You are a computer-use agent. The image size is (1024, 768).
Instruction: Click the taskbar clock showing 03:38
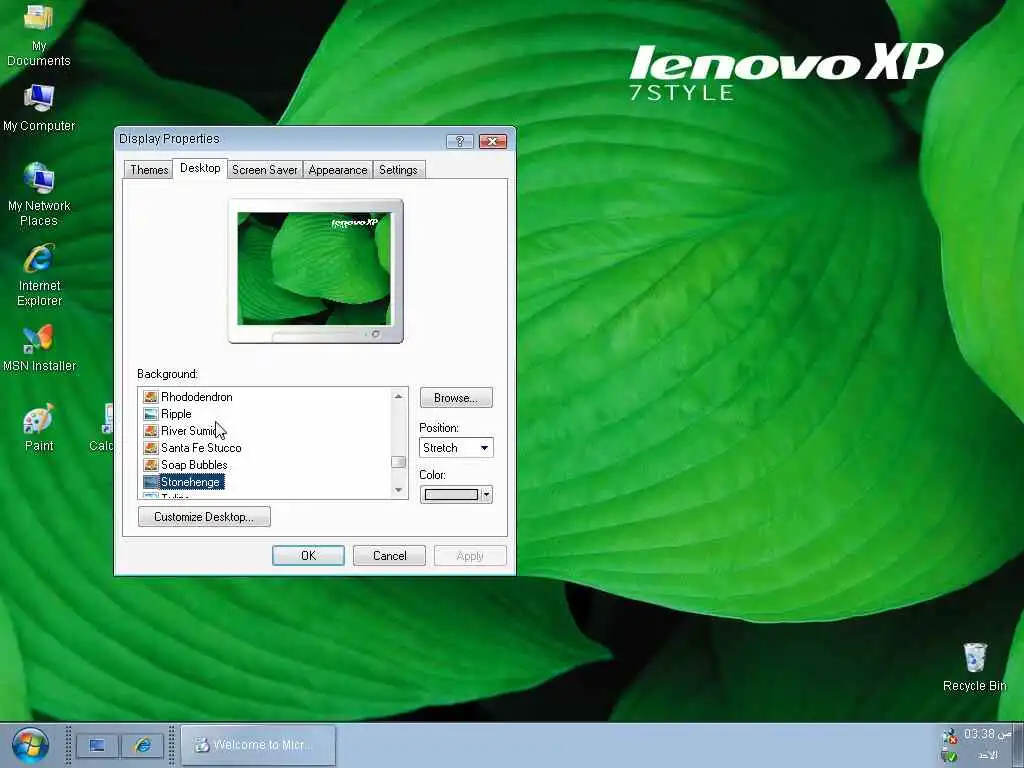pos(987,734)
